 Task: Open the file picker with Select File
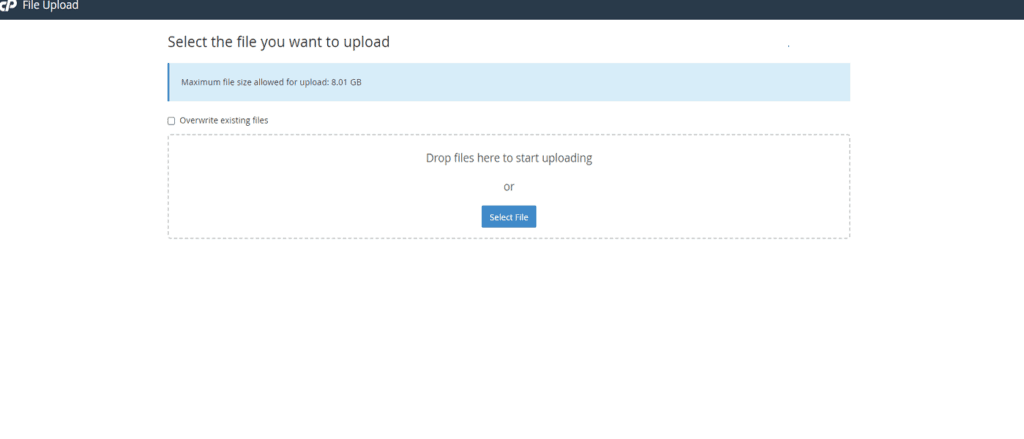point(509,217)
